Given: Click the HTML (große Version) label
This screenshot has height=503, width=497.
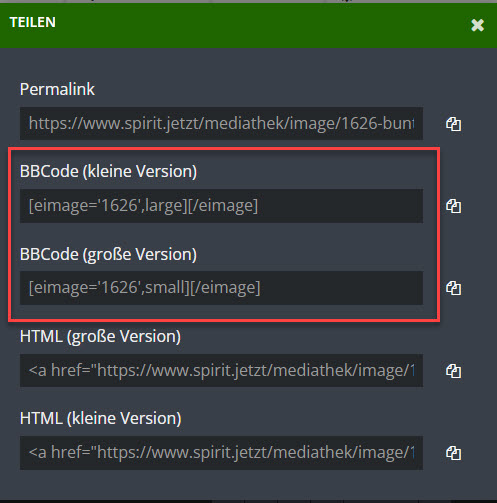Looking at the screenshot, I should [100, 336].
